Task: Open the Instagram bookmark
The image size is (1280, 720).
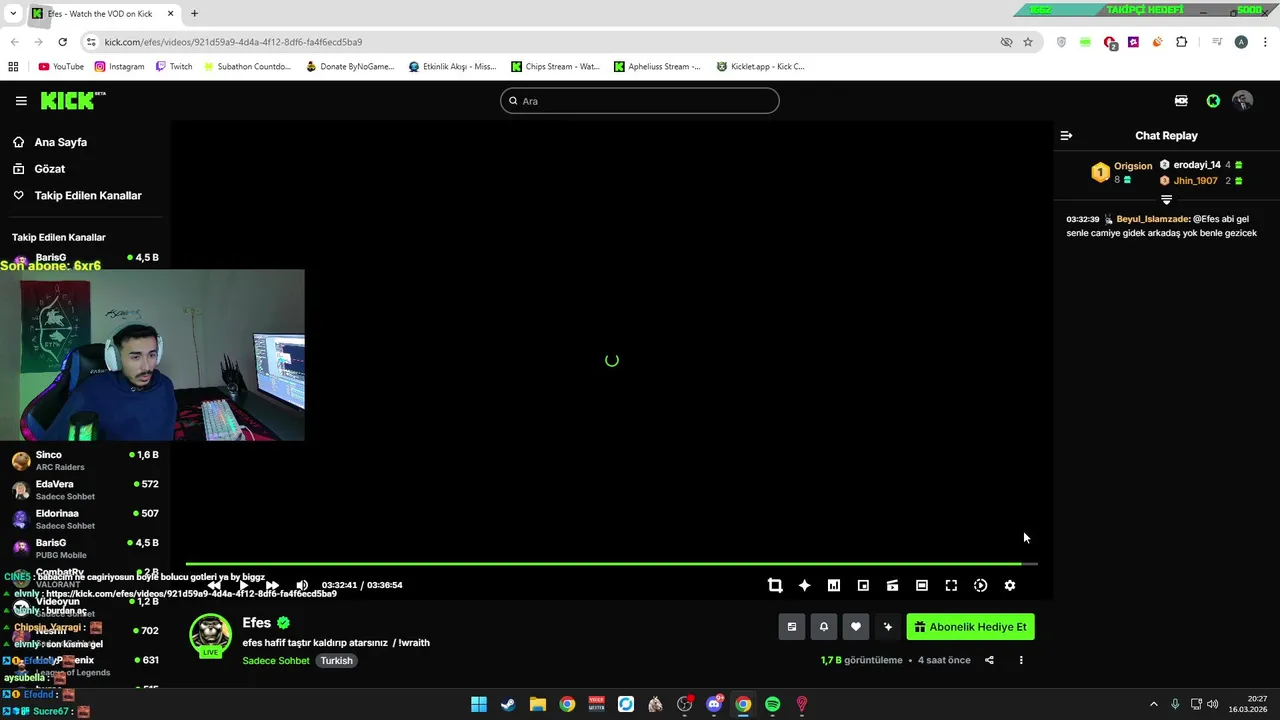Action: coord(119,67)
